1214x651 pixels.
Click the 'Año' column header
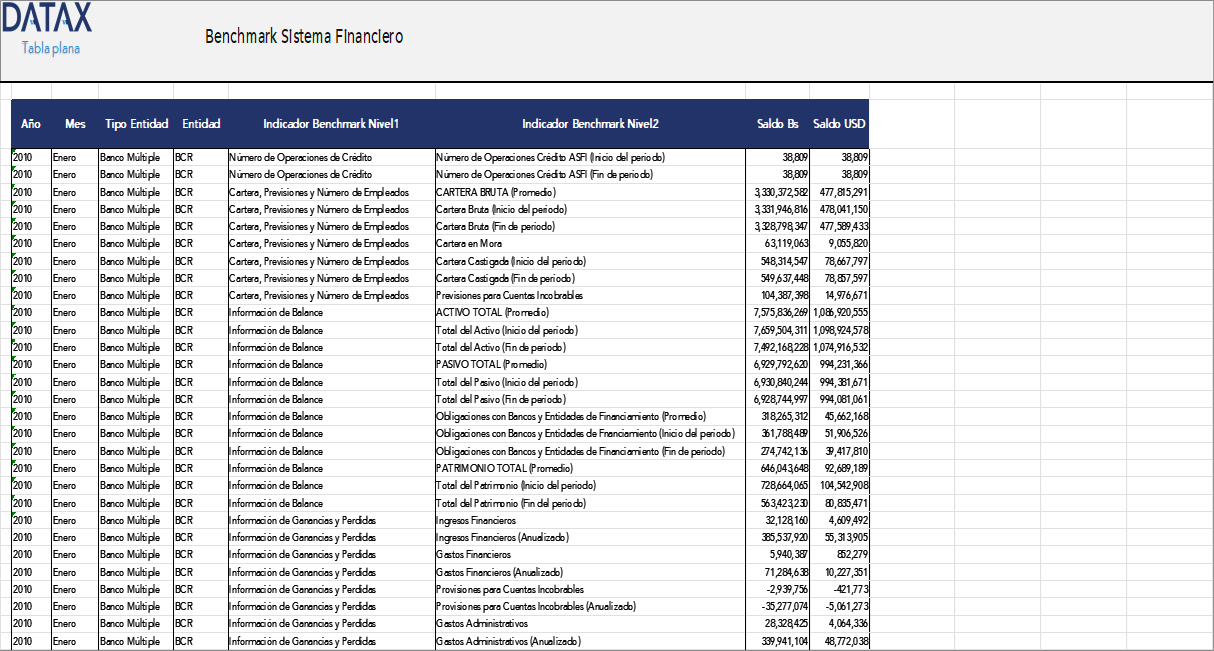(31, 124)
